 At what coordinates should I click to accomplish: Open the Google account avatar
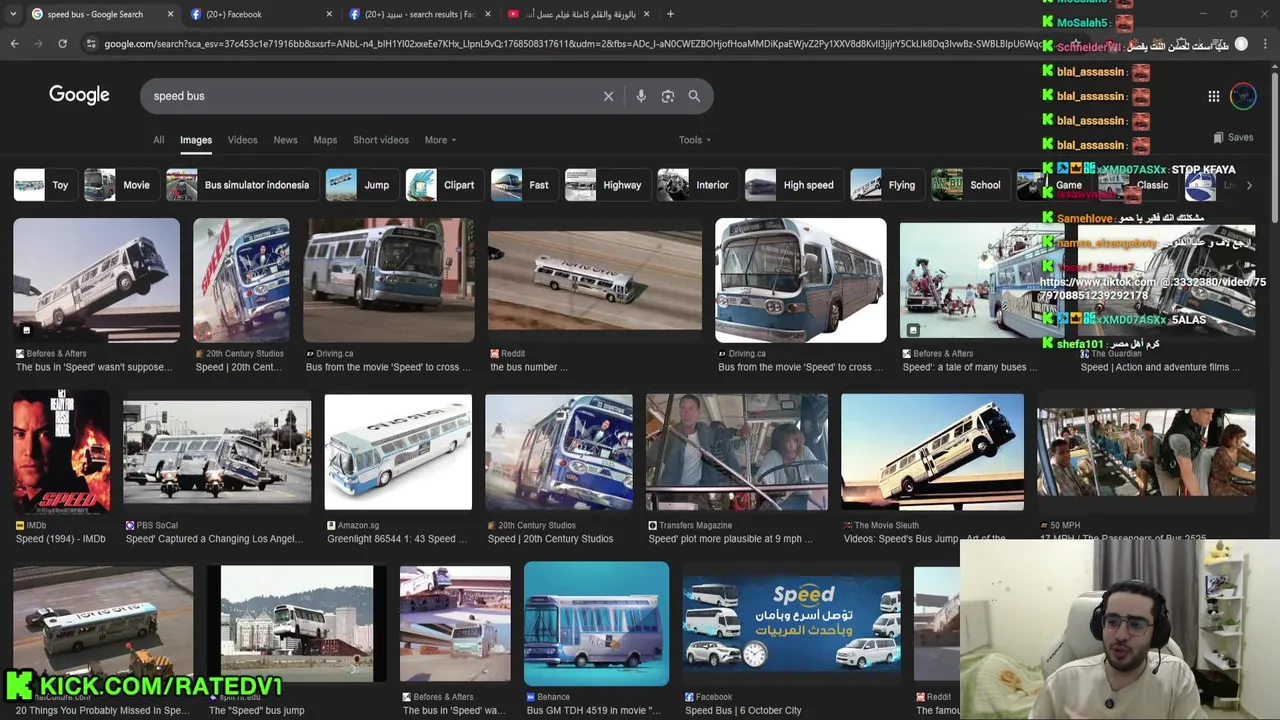tap(1243, 96)
